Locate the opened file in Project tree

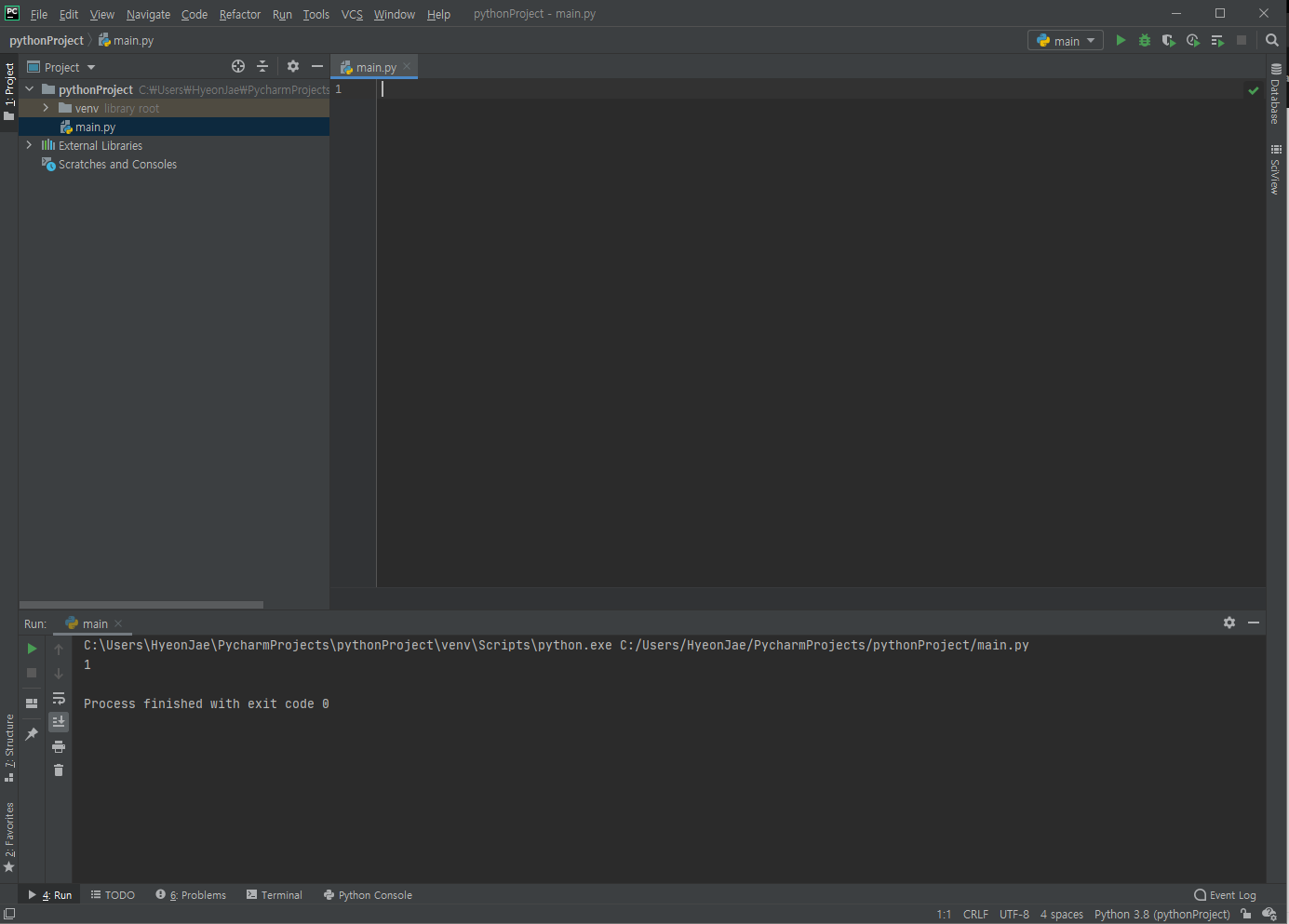click(x=238, y=66)
